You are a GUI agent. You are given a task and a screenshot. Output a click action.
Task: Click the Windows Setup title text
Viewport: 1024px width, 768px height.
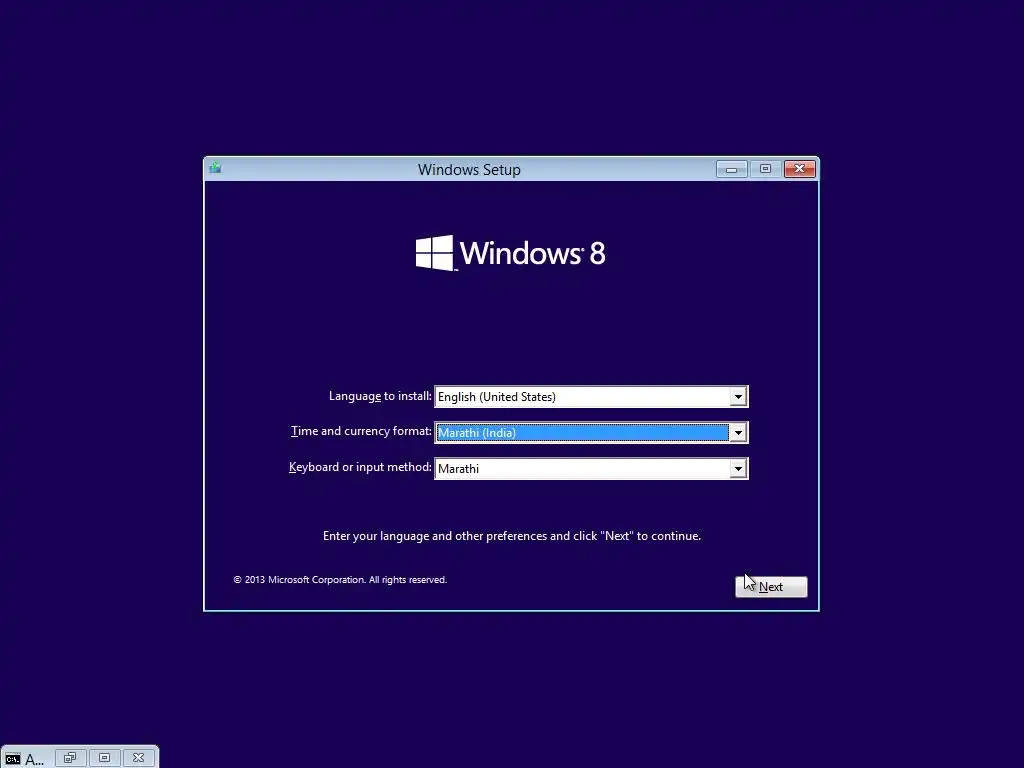(469, 170)
